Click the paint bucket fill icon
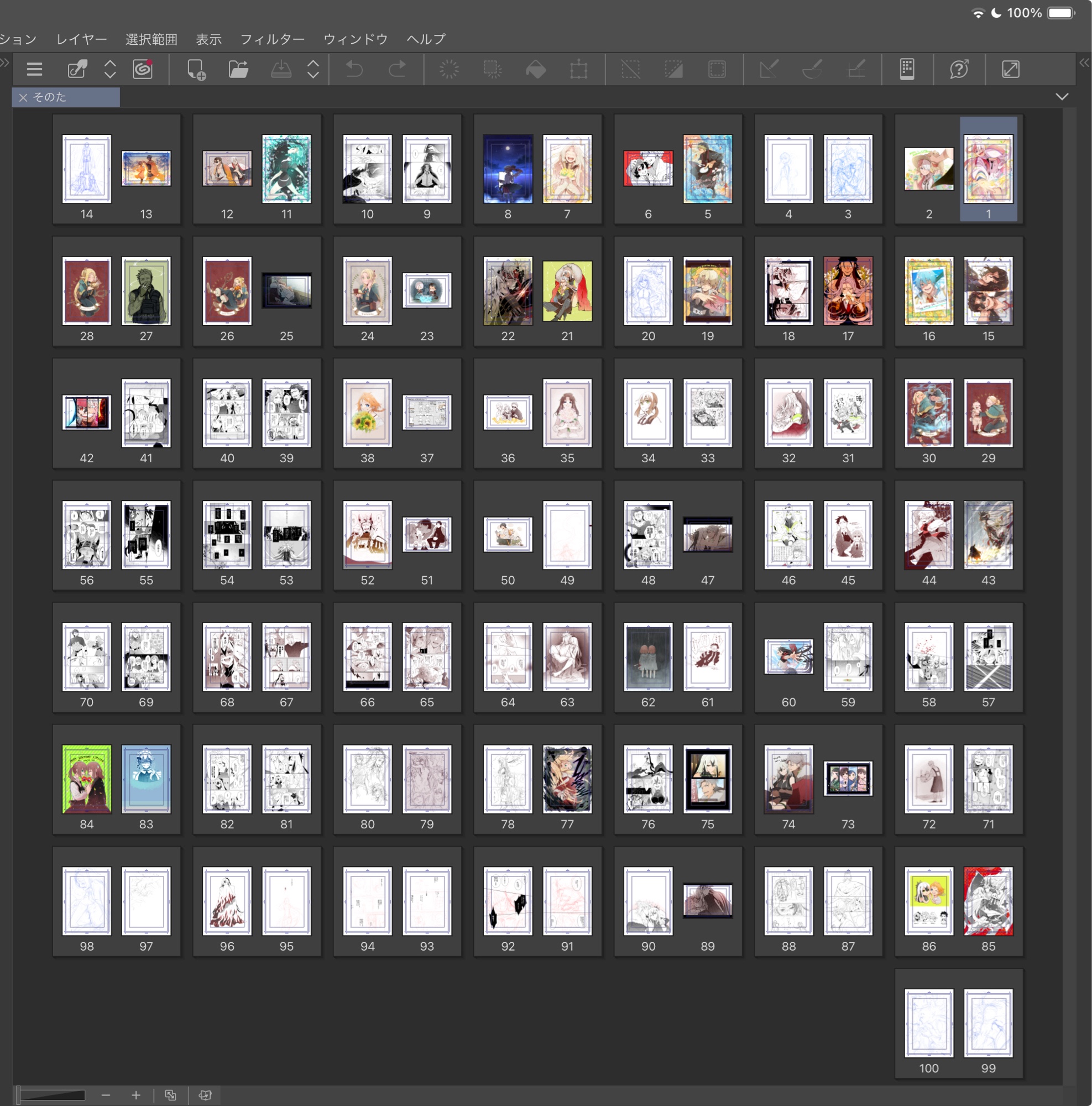The width and height of the screenshot is (1092, 1106). coord(536,70)
